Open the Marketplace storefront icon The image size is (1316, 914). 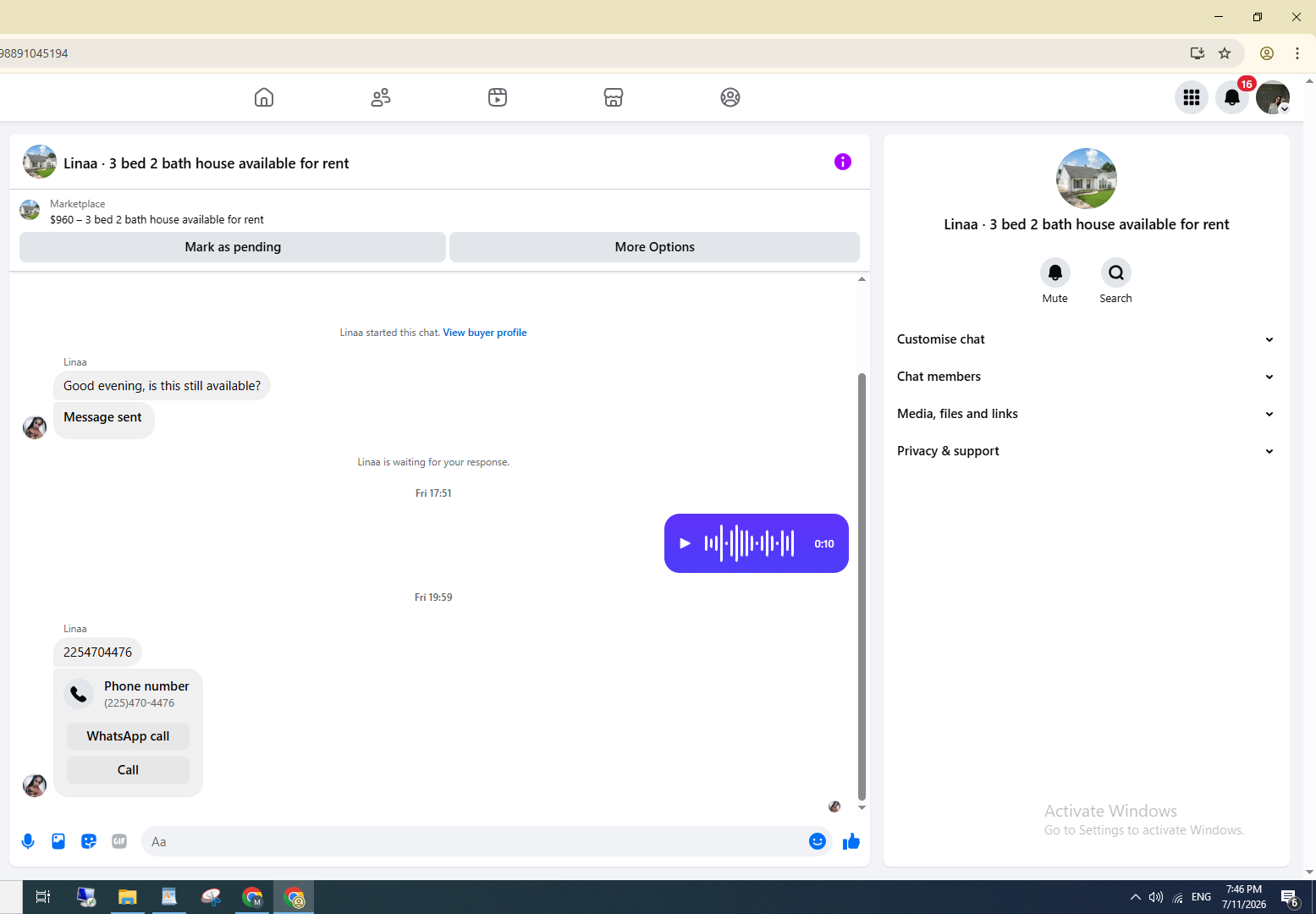614,97
